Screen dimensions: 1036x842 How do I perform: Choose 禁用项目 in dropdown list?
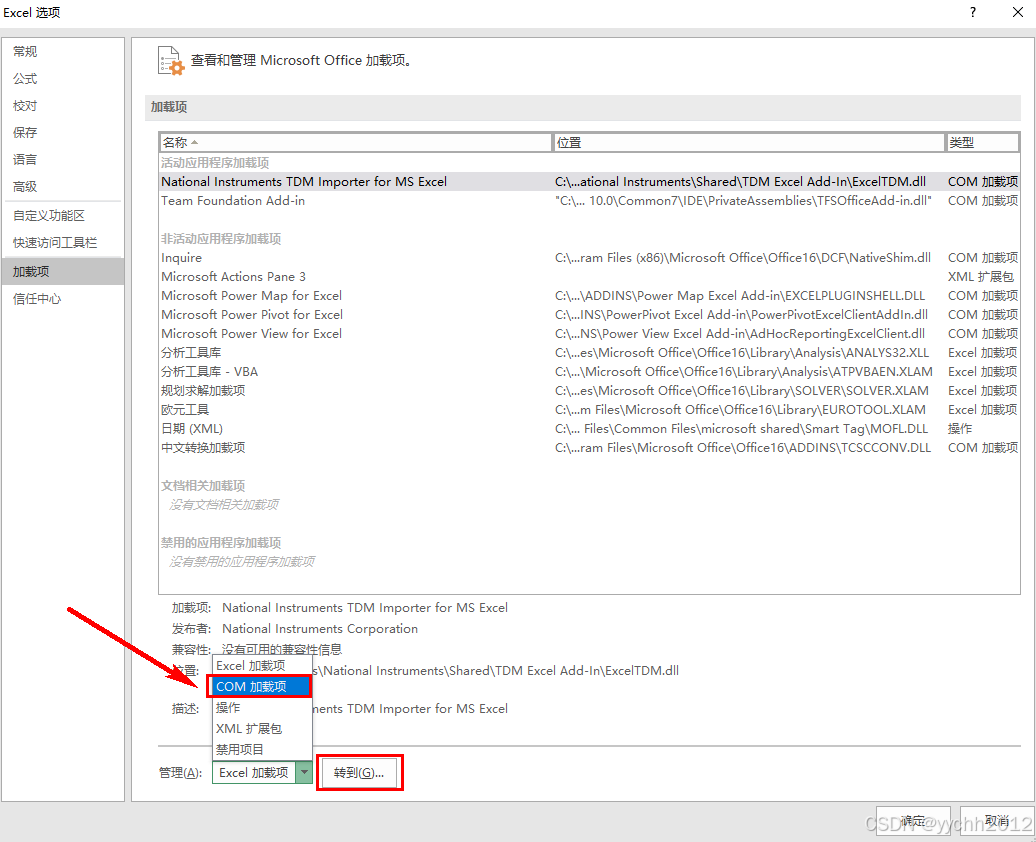coord(262,749)
